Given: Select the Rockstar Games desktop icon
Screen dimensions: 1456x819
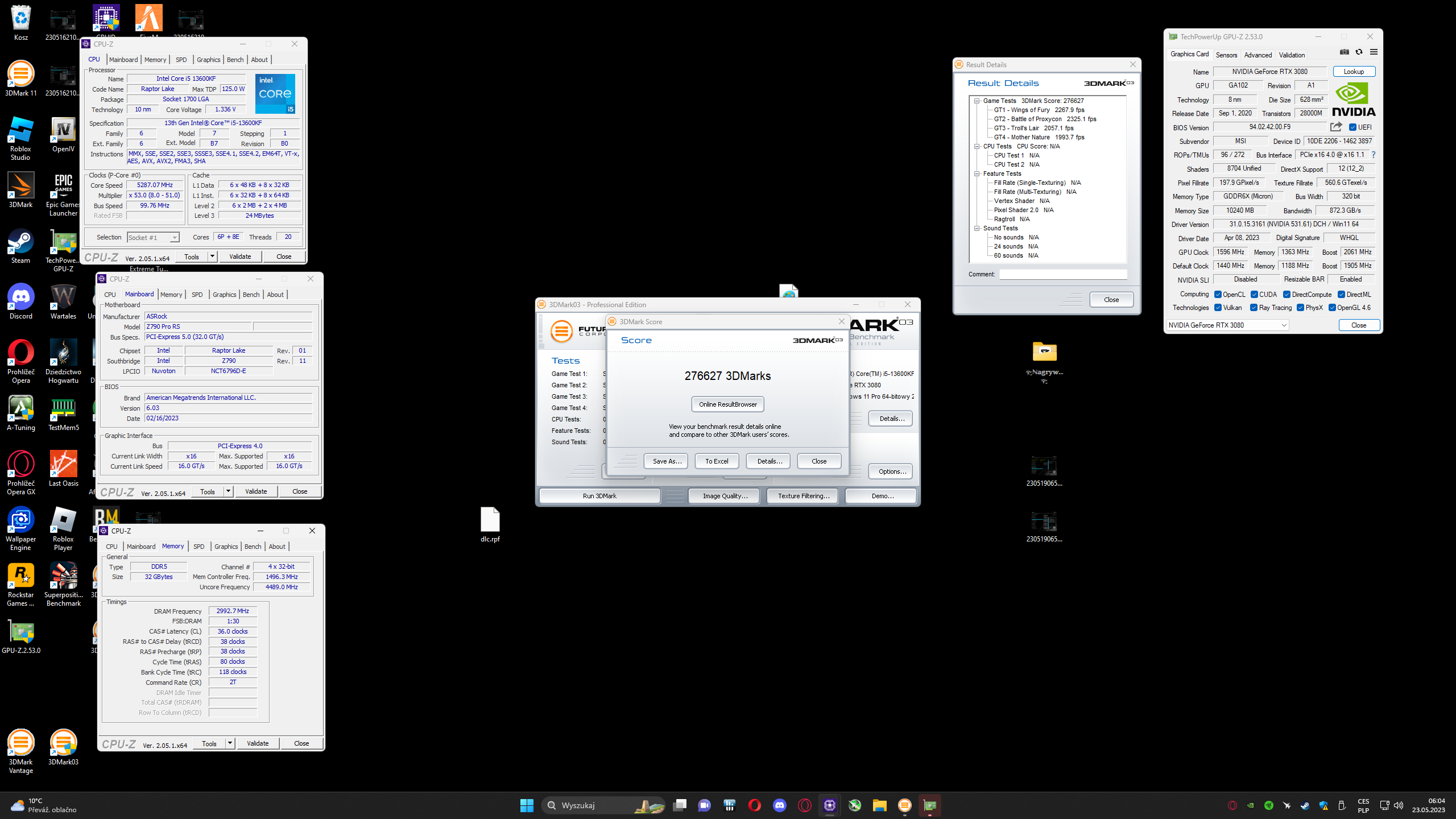Looking at the screenshot, I should click(21, 584).
